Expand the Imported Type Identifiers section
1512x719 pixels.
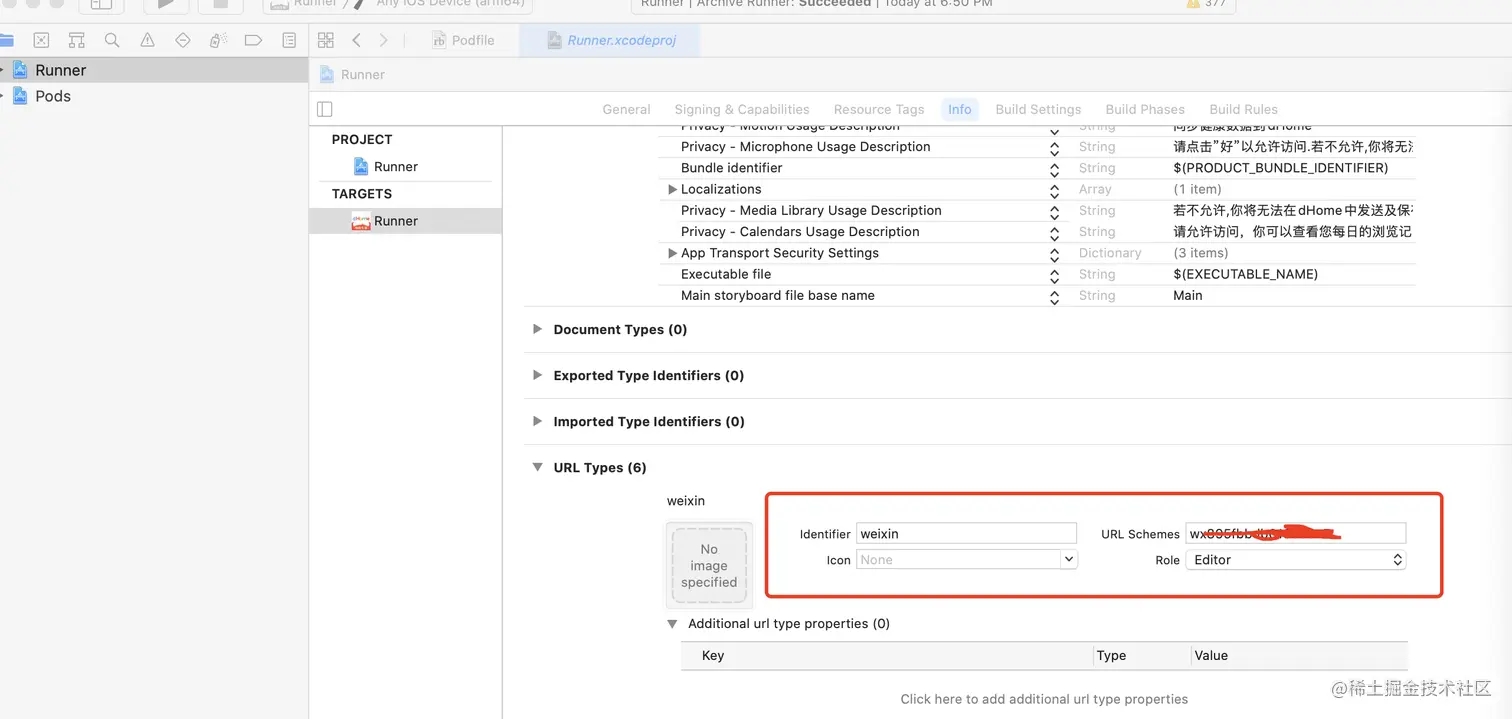click(x=538, y=421)
